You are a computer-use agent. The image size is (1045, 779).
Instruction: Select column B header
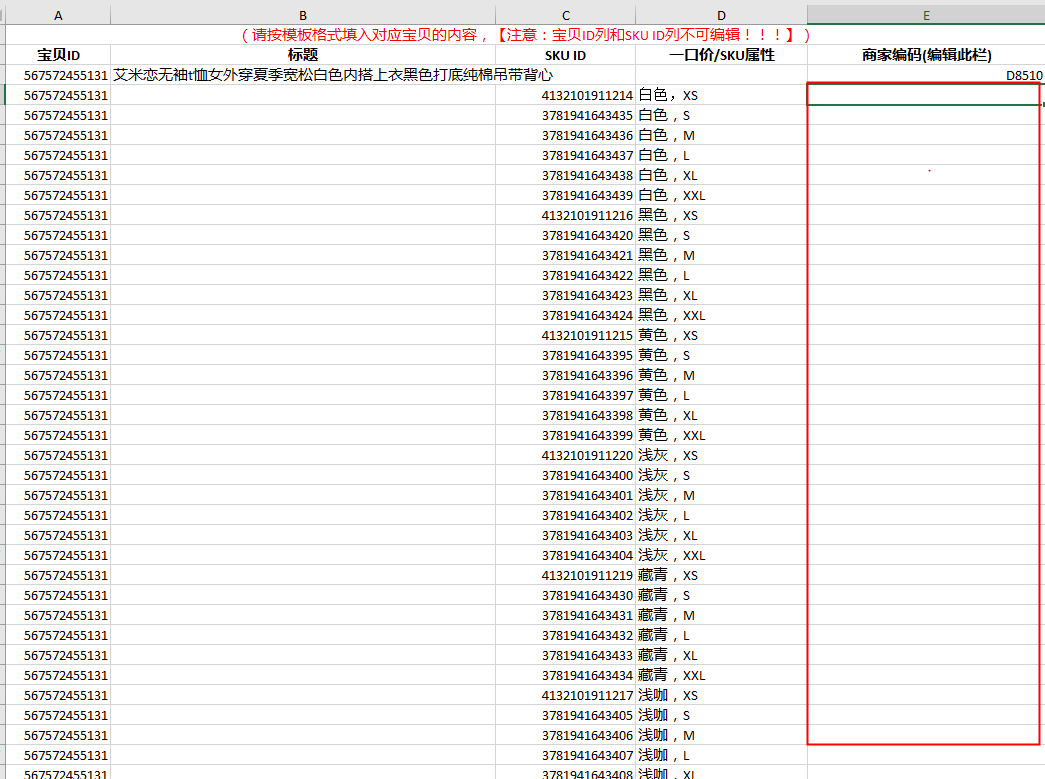(302, 15)
